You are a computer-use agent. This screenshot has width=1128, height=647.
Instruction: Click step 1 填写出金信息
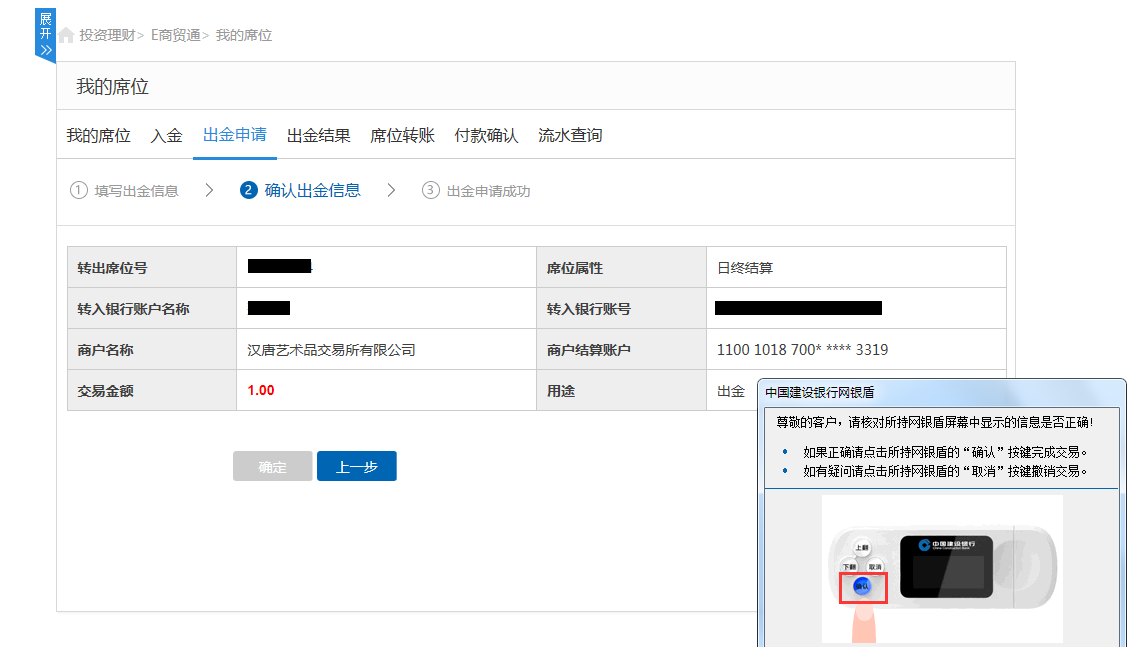pos(124,191)
